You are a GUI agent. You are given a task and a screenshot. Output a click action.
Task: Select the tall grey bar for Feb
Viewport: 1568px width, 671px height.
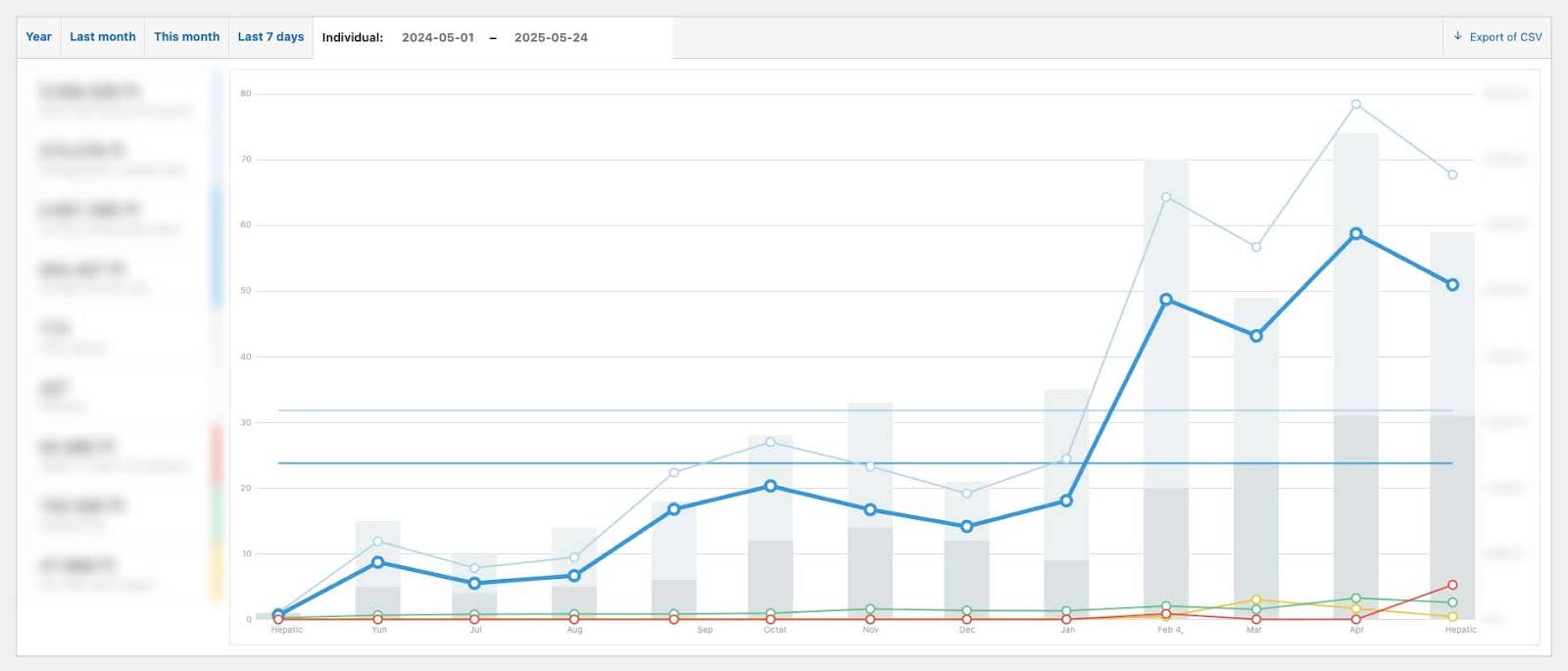point(1166,390)
